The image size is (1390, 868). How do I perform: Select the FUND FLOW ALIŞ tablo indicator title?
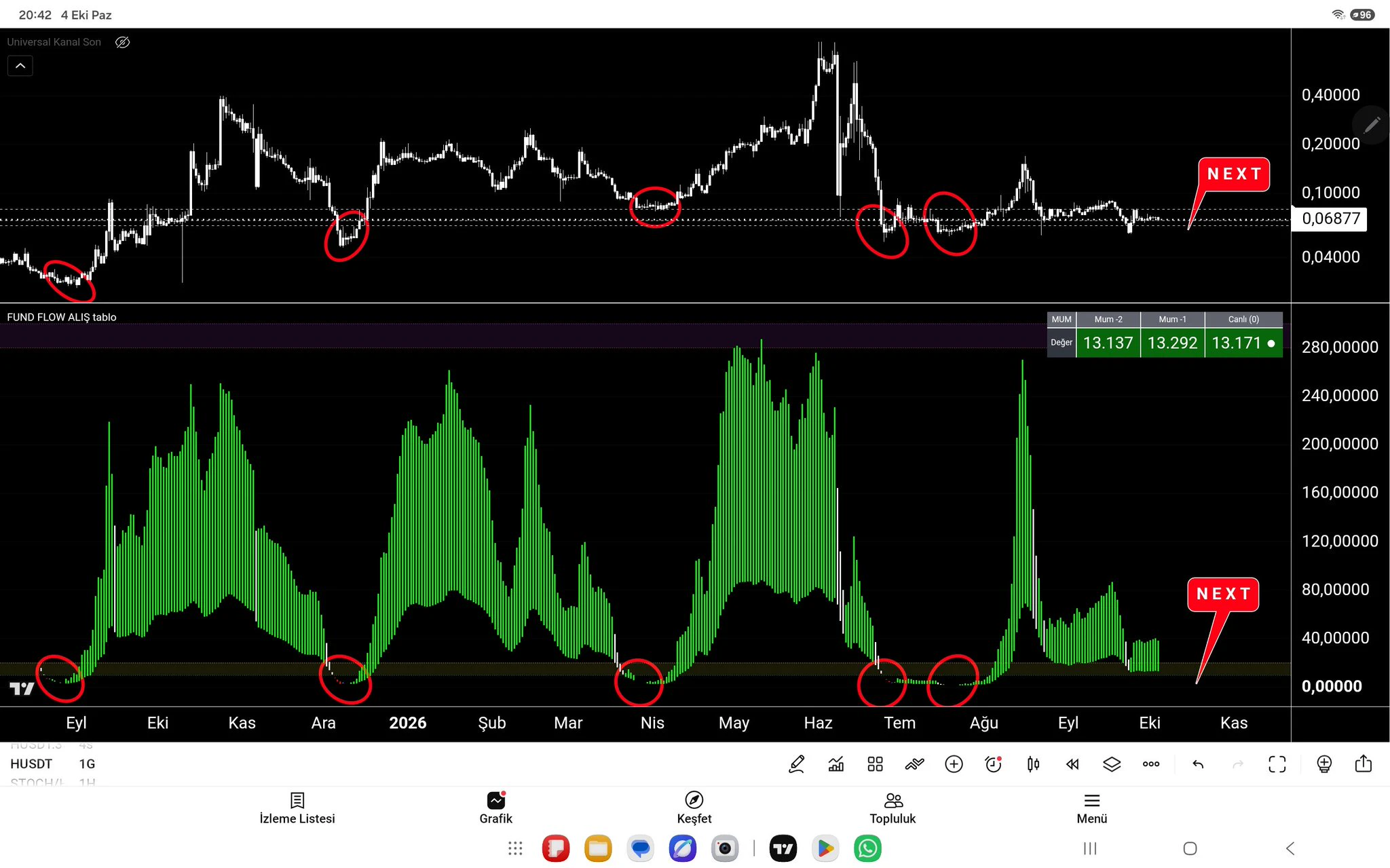62,317
